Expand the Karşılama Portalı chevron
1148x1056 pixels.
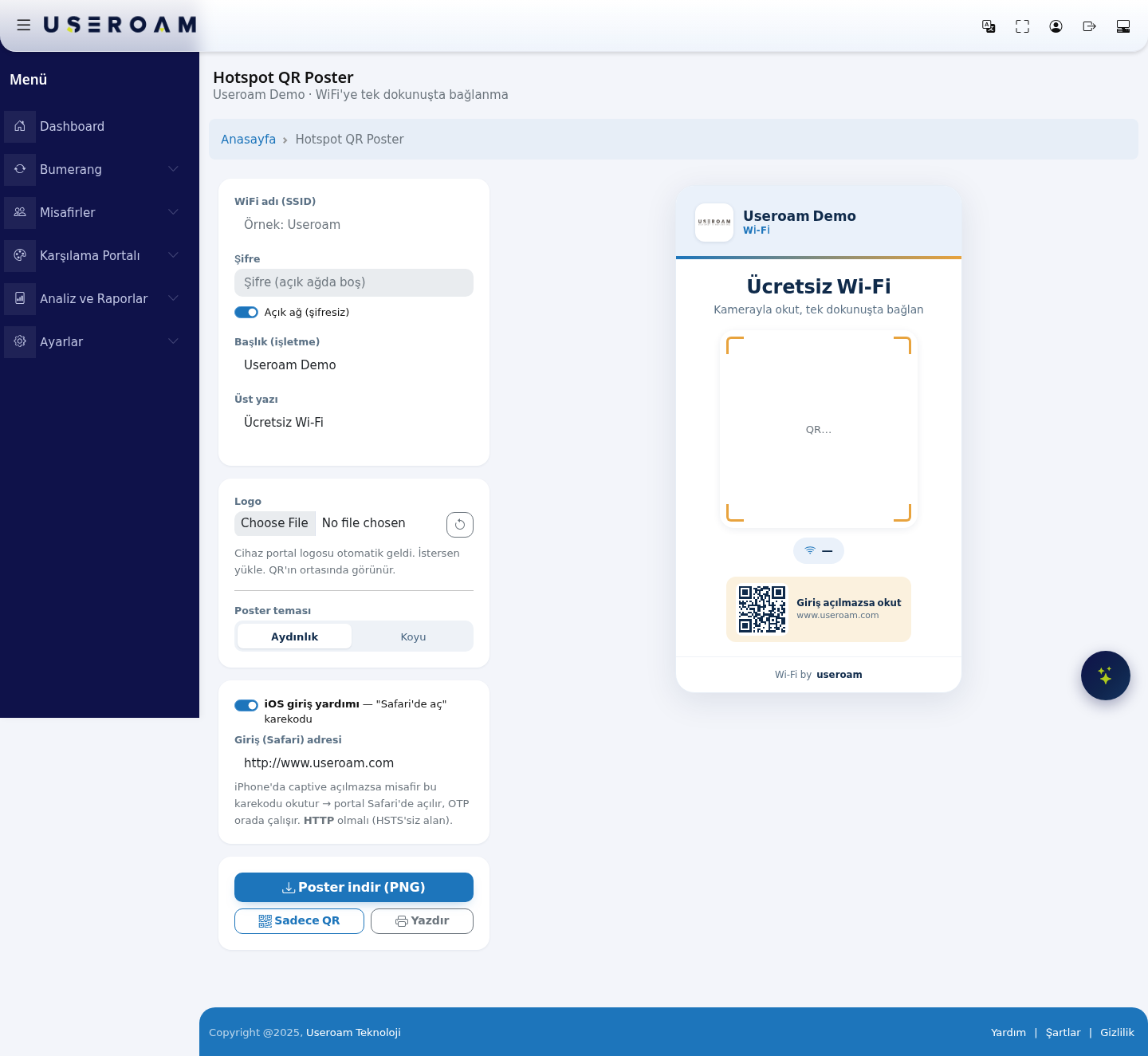tap(173, 255)
